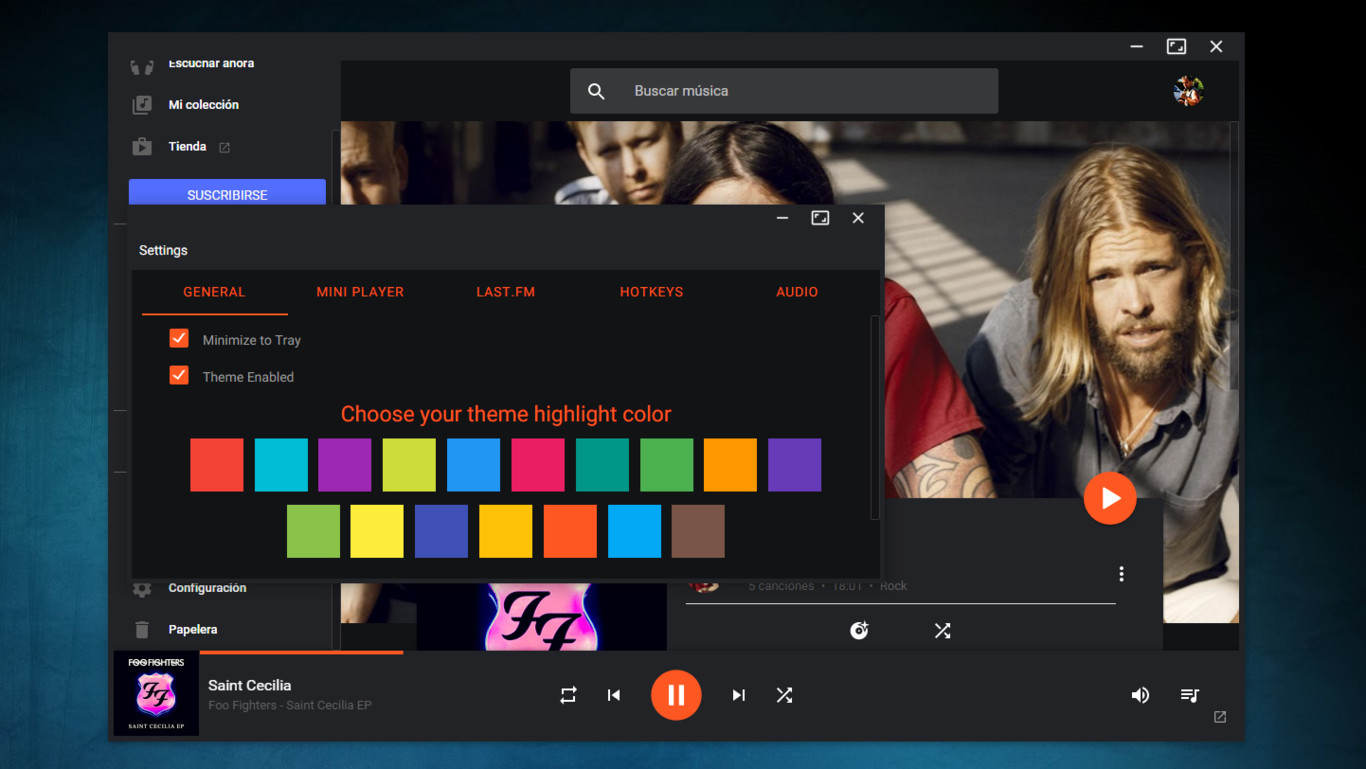Shuffle the Saint Cecilia EP album
The width and height of the screenshot is (1366, 769).
pos(942,630)
